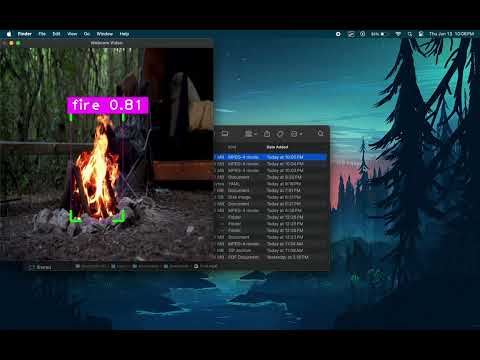Click the Tags icon in Finder toolbar
This screenshot has height=360, width=480.
(x=280, y=134)
